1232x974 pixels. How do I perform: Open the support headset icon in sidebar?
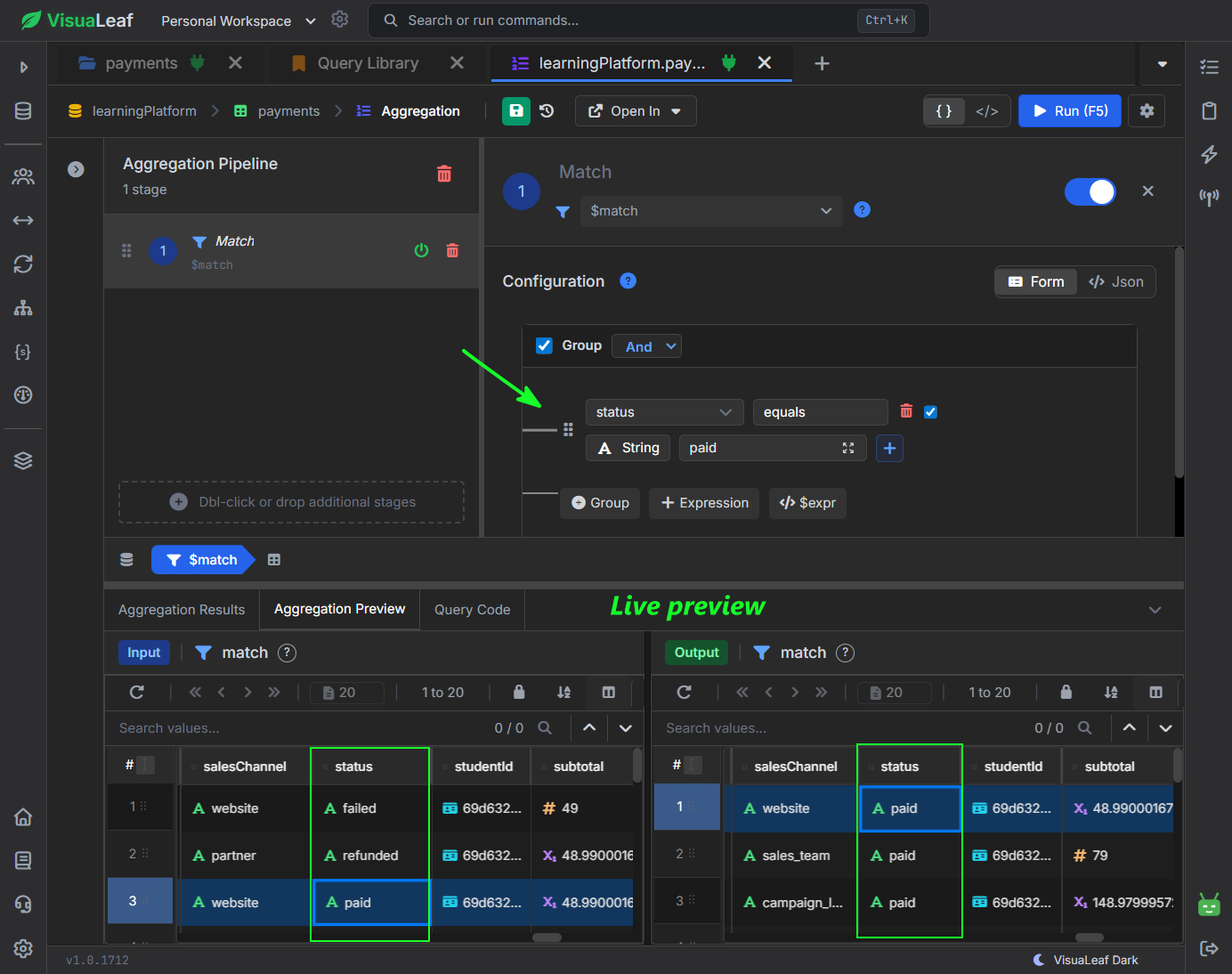(23, 904)
